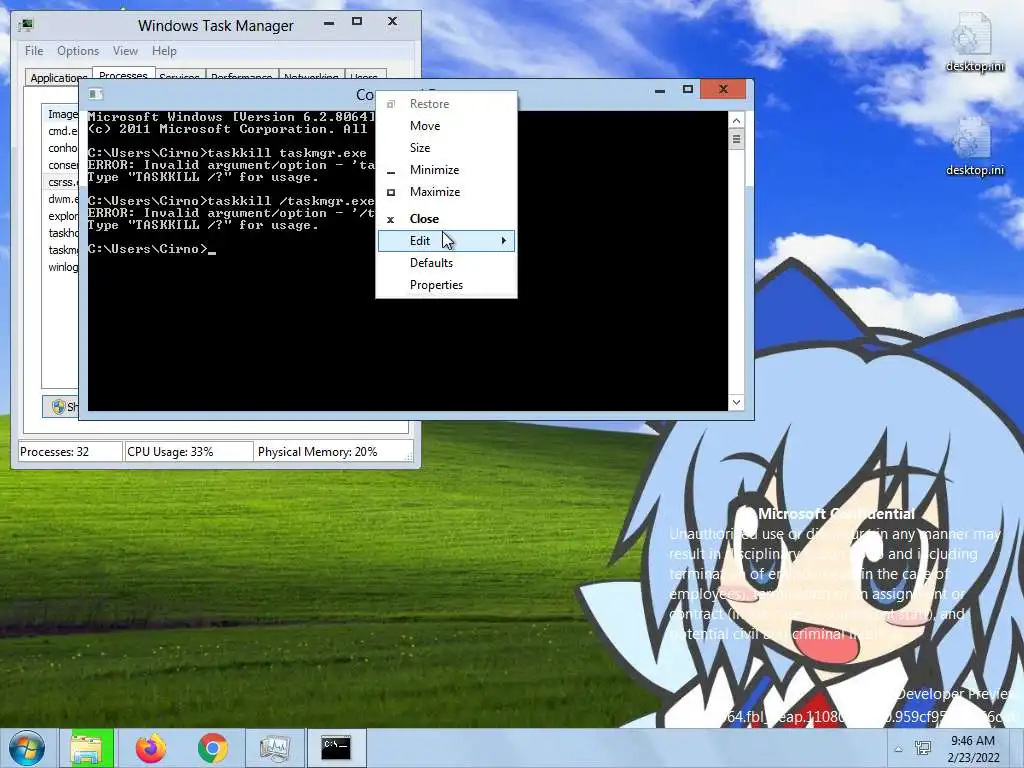This screenshot has height=768, width=1024.
Task: Click the shield show-processes button
Action: (x=61, y=406)
